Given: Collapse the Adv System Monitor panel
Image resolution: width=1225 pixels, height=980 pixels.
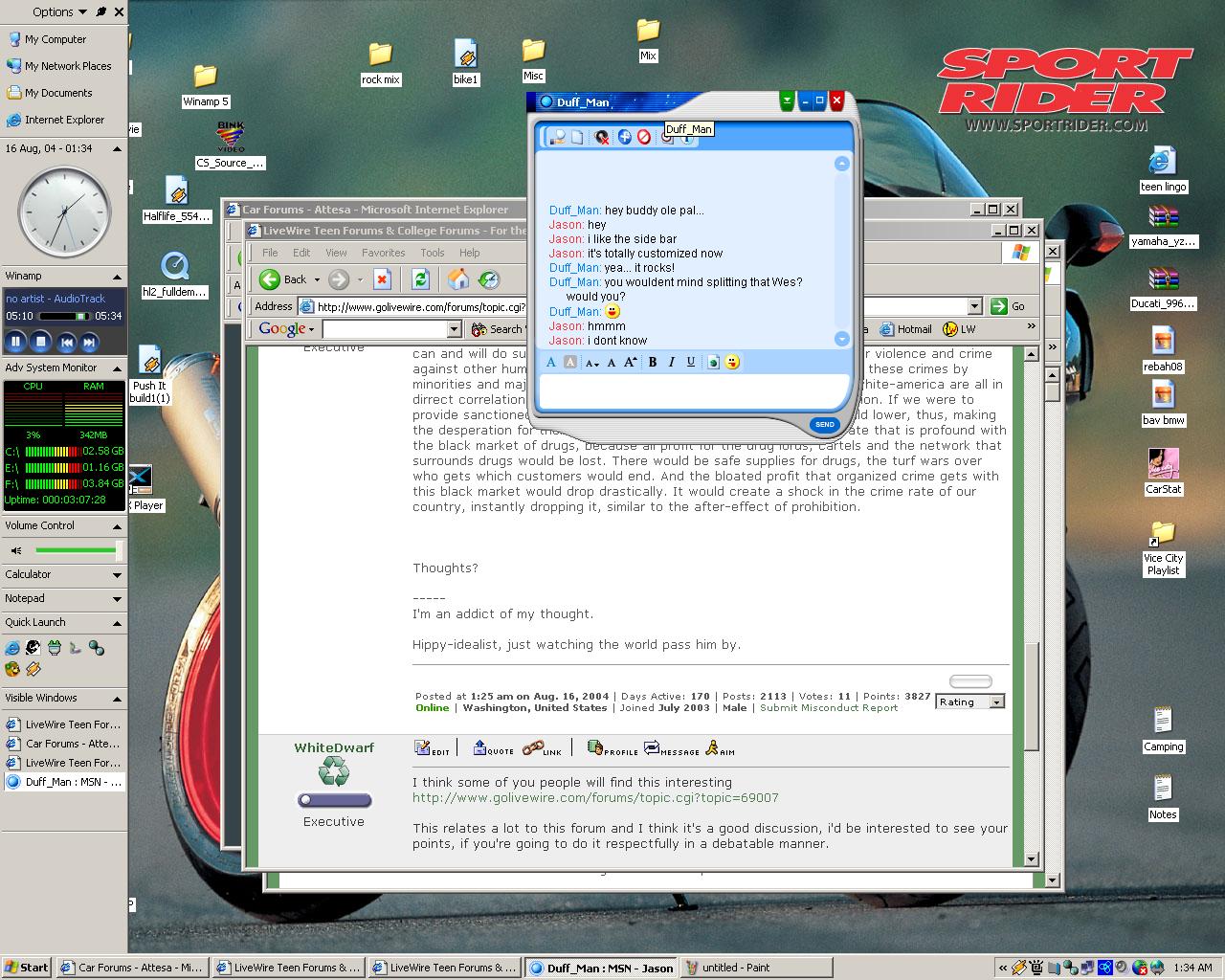Looking at the screenshot, I should tap(118, 368).
